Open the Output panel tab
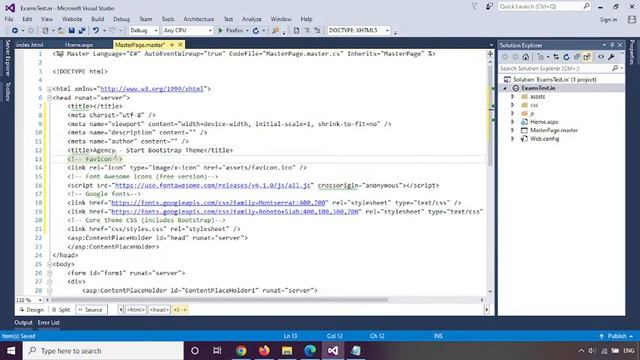 tap(23, 322)
